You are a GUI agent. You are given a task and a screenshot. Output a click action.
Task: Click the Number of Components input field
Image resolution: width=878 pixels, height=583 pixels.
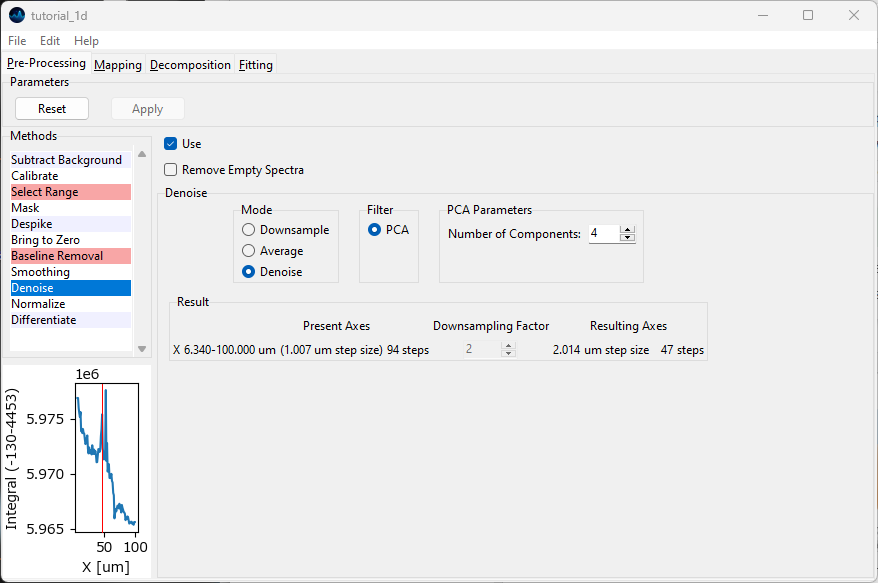tap(603, 234)
